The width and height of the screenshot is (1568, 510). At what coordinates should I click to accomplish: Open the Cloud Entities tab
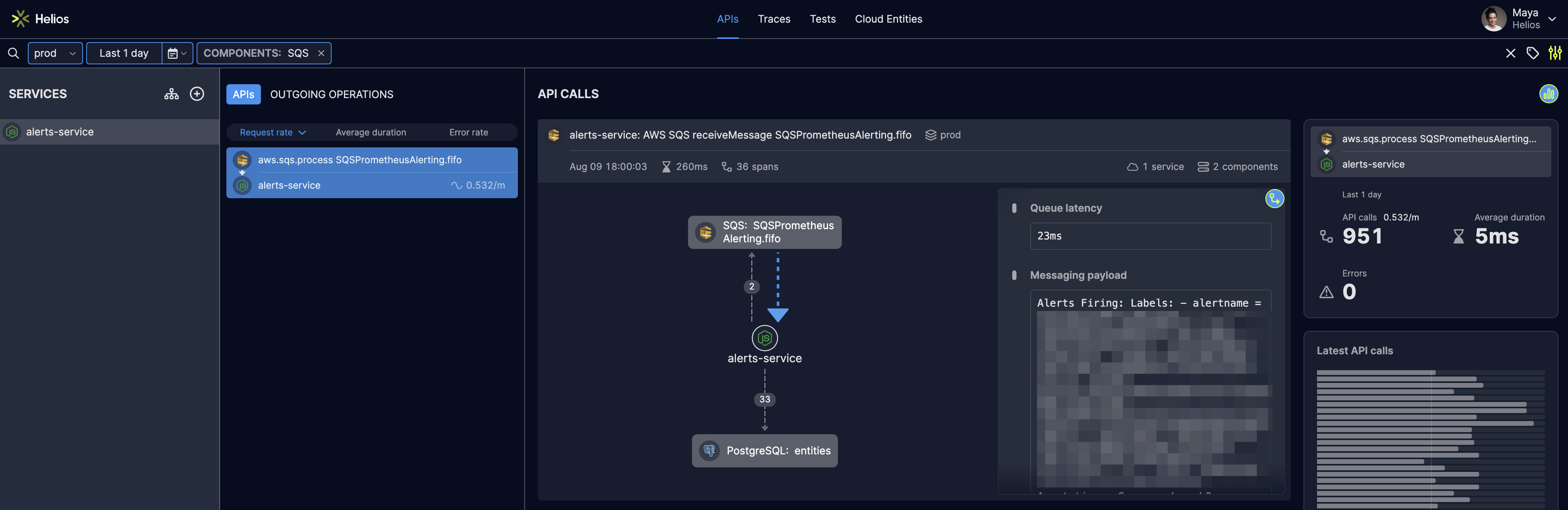tap(888, 19)
